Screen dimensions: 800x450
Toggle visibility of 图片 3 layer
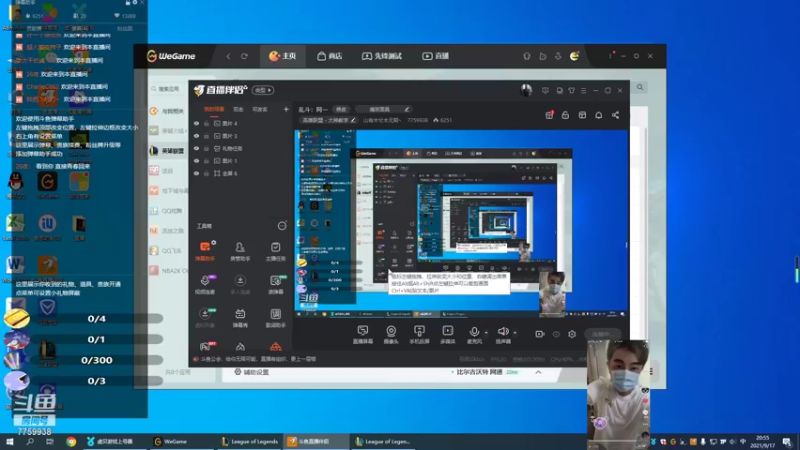pos(196,136)
